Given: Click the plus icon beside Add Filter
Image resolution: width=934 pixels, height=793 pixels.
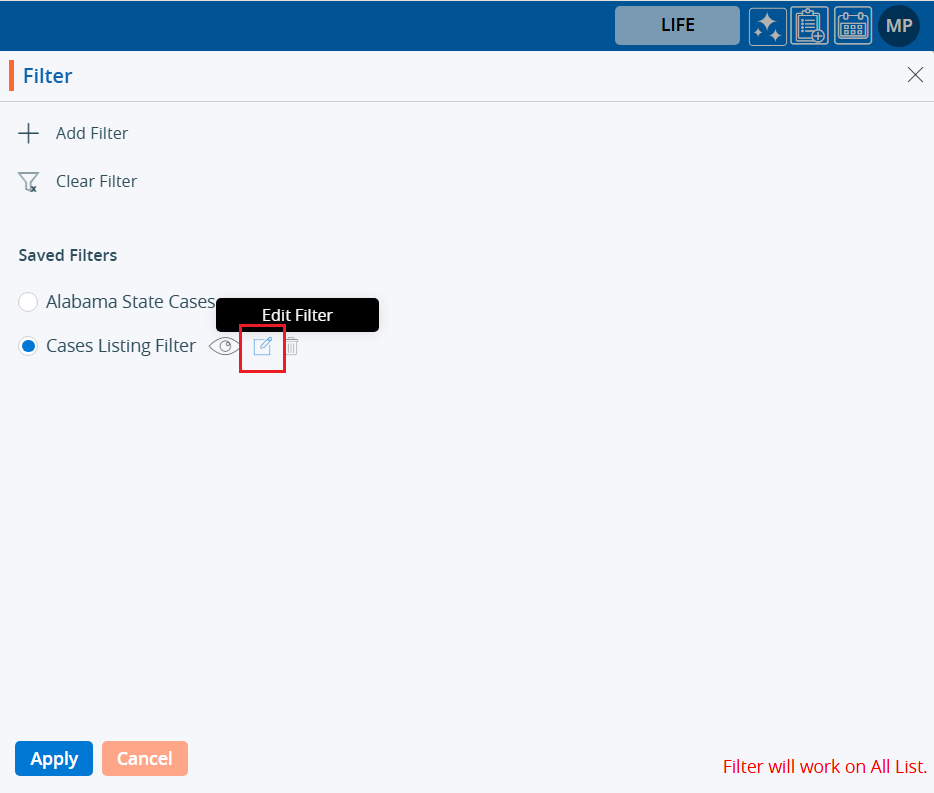Looking at the screenshot, I should [x=29, y=133].
